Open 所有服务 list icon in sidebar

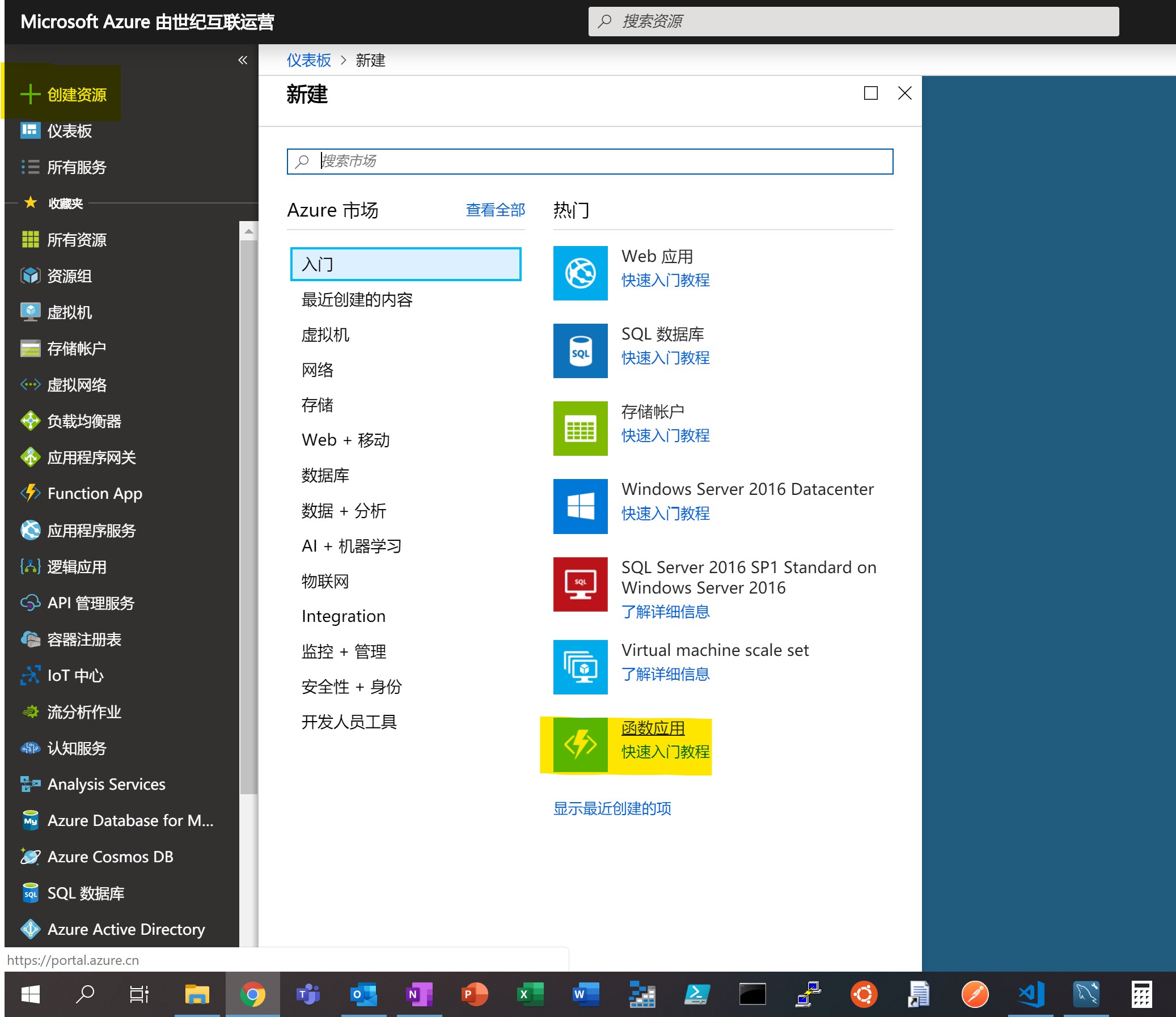tap(30, 167)
